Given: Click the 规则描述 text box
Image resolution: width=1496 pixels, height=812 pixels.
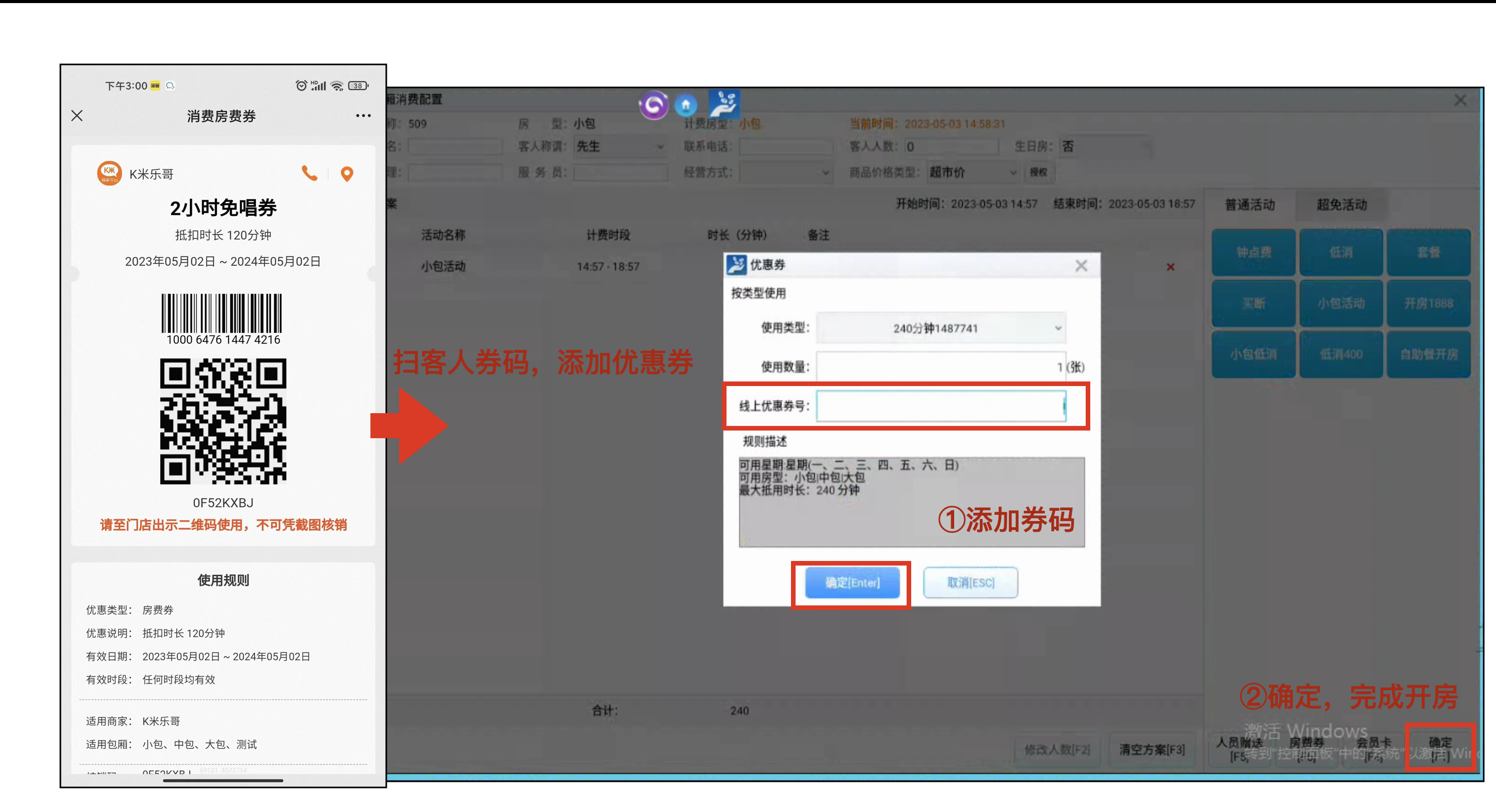Looking at the screenshot, I should pyautogui.click(x=911, y=502).
